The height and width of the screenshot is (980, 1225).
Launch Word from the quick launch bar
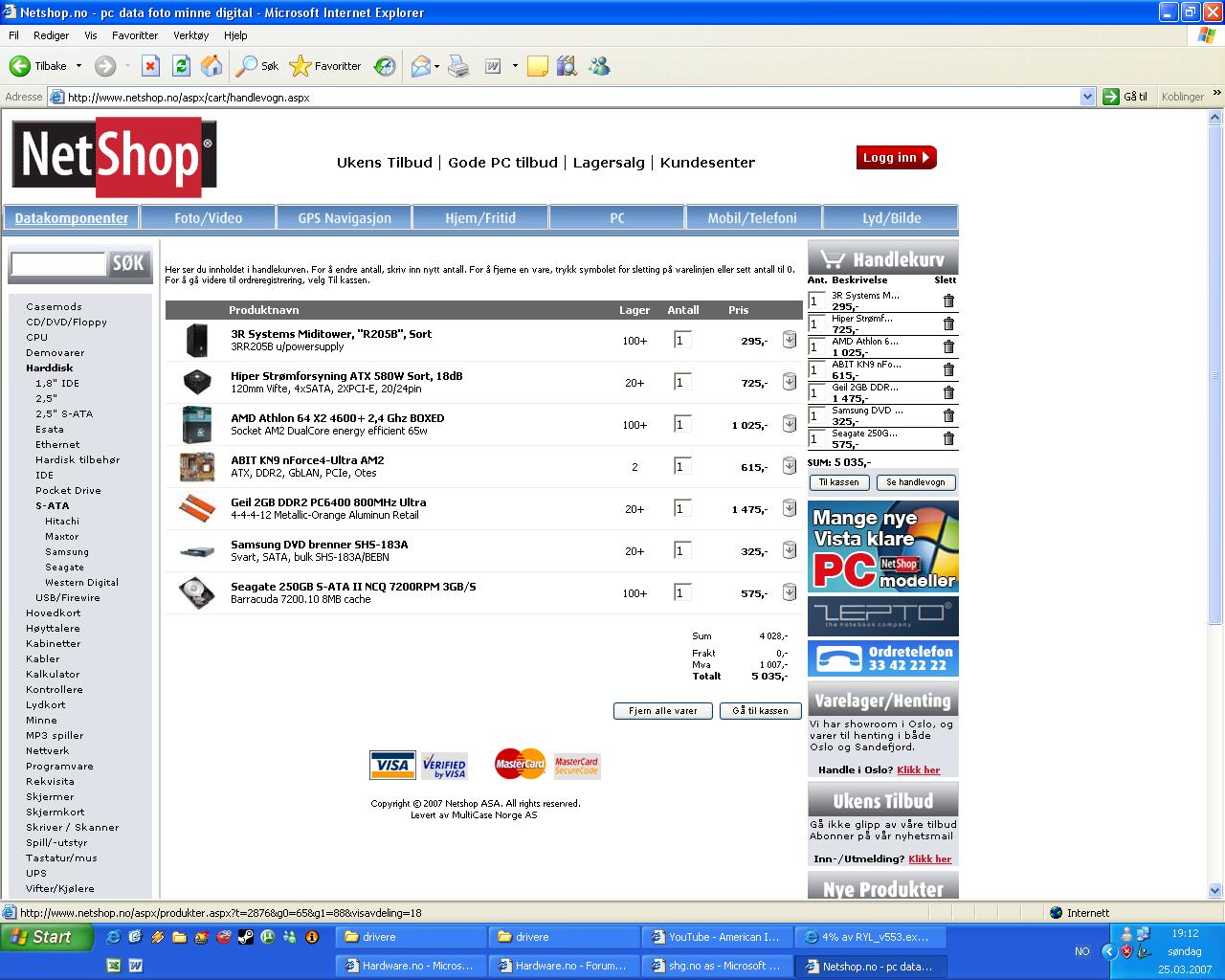click(136, 966)
